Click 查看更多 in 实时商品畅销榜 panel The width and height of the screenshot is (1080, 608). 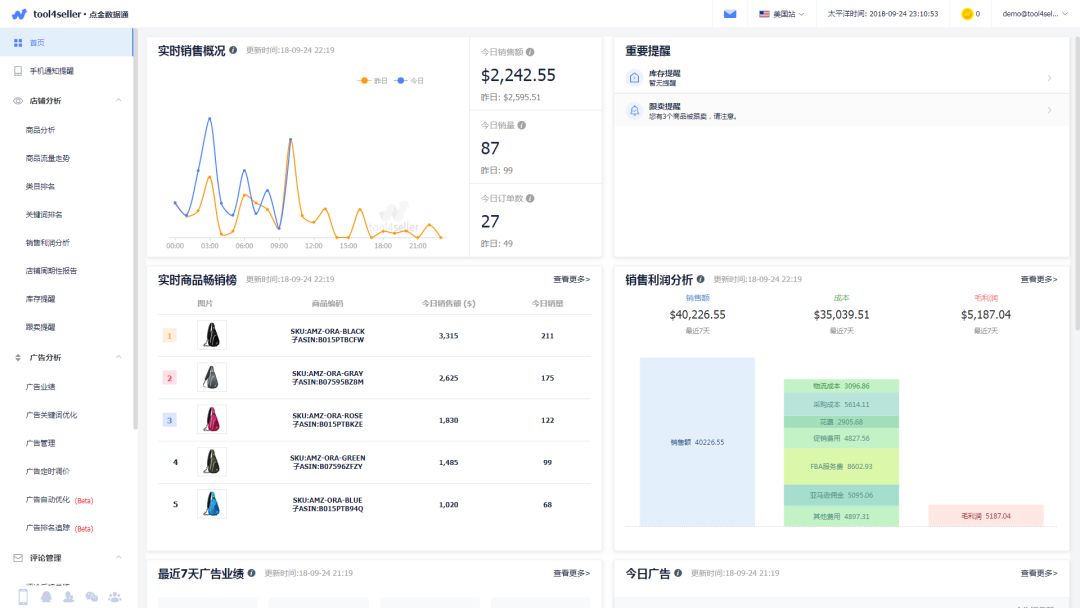point(571,280)
